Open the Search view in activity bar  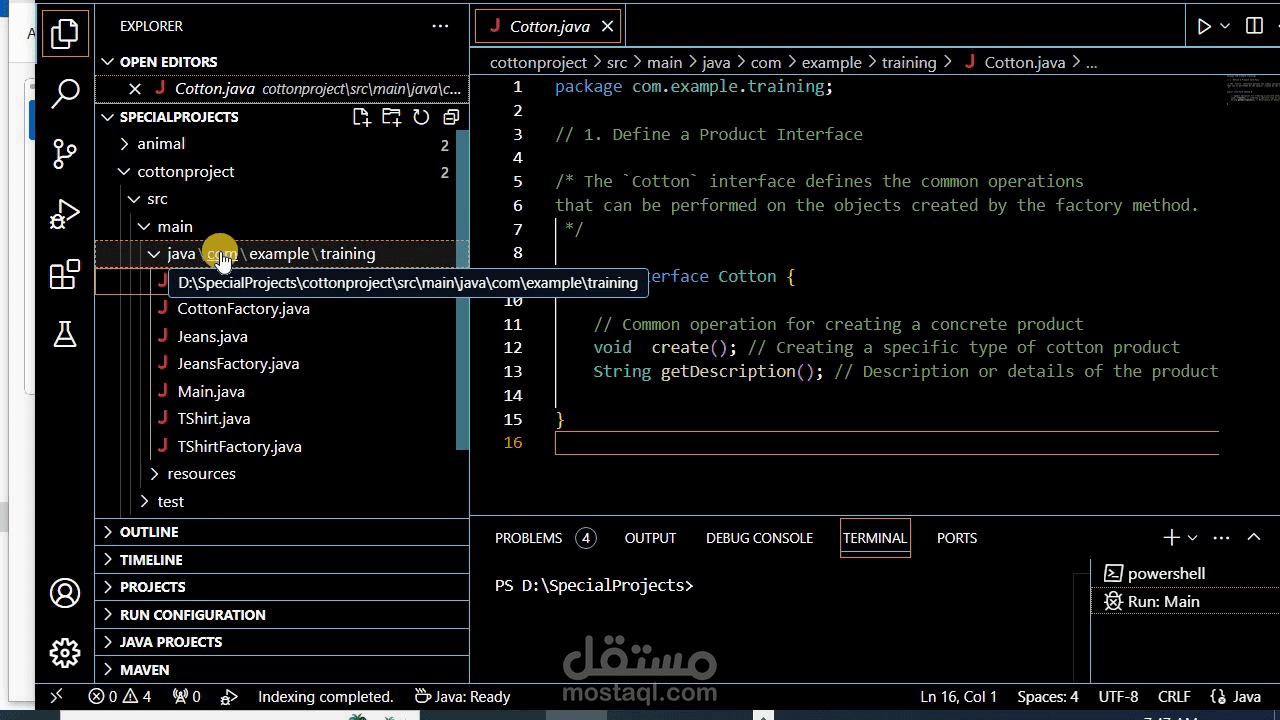[65, 94]
